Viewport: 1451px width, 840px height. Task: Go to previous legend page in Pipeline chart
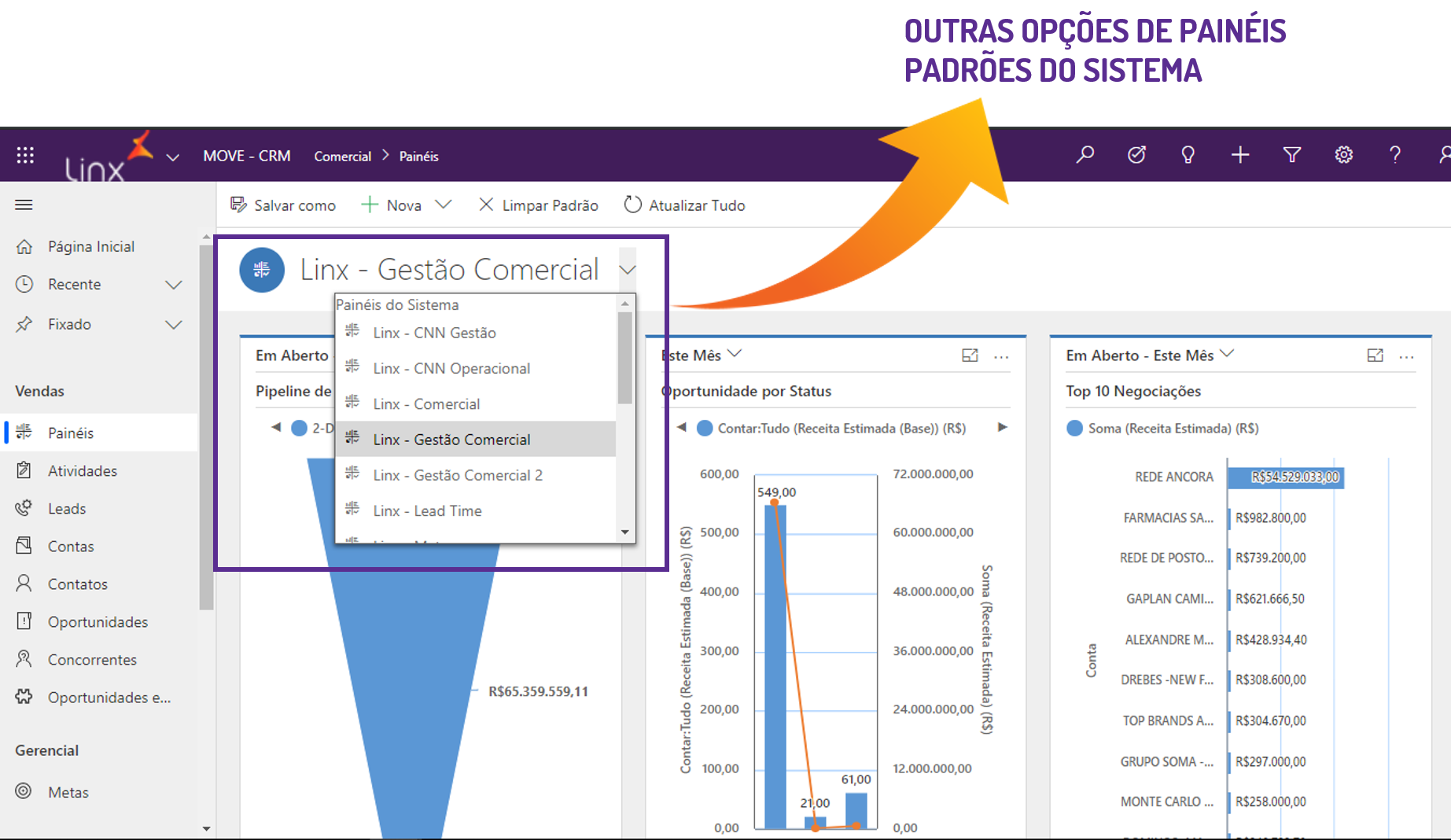pyautogui.click(x=276, y=427)
